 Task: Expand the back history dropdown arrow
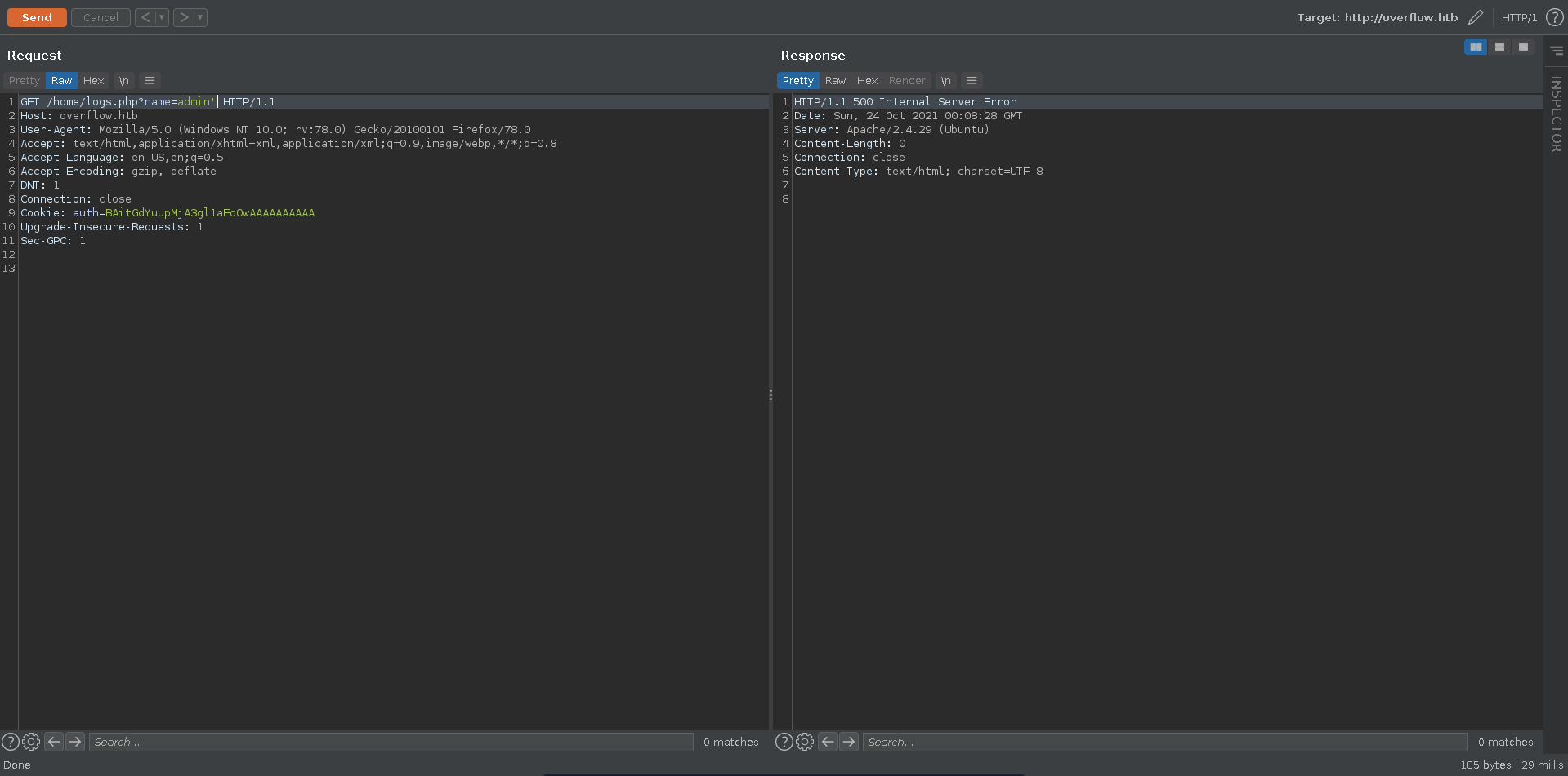(x=162, y=17)
